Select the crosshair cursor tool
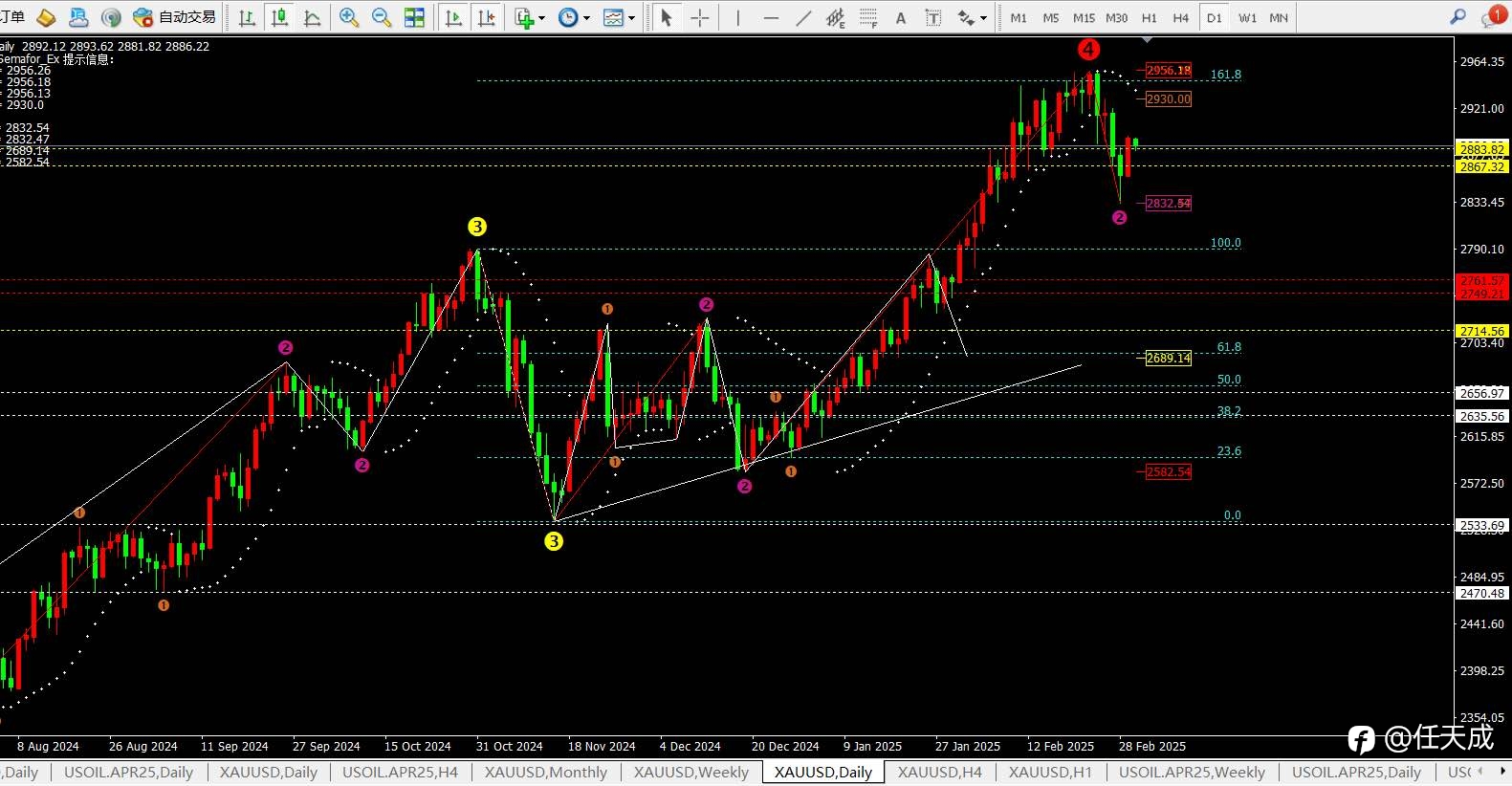Viewport: 1512px width, 786px height. pyautogui.click(x=700, y=17)
